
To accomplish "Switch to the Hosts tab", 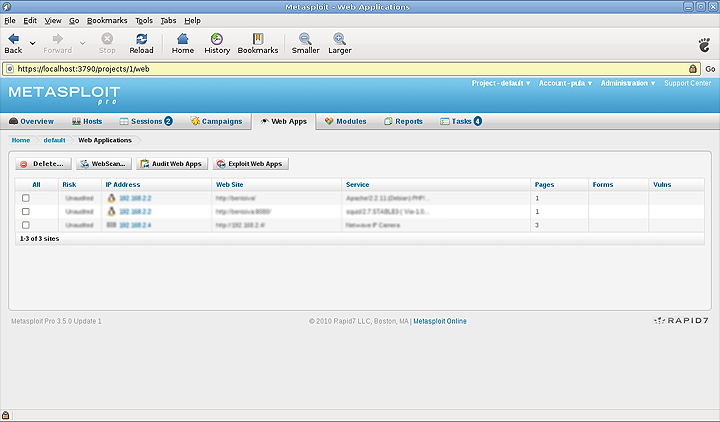I will pyautogui.click(x=87, y=121).
